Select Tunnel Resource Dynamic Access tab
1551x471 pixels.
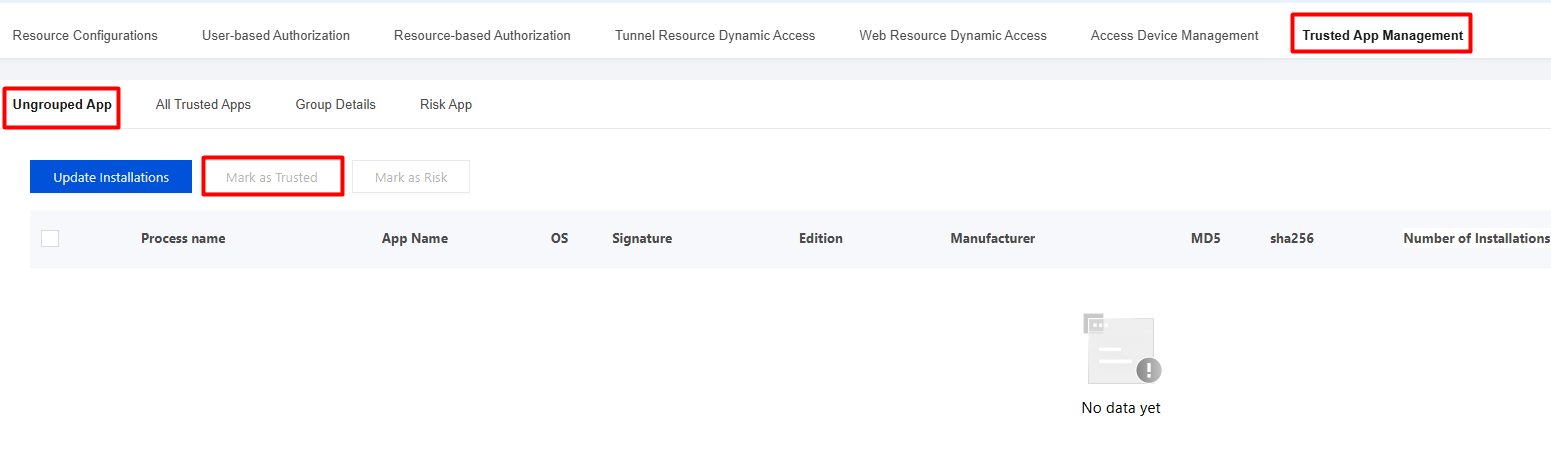click(715, 35)
